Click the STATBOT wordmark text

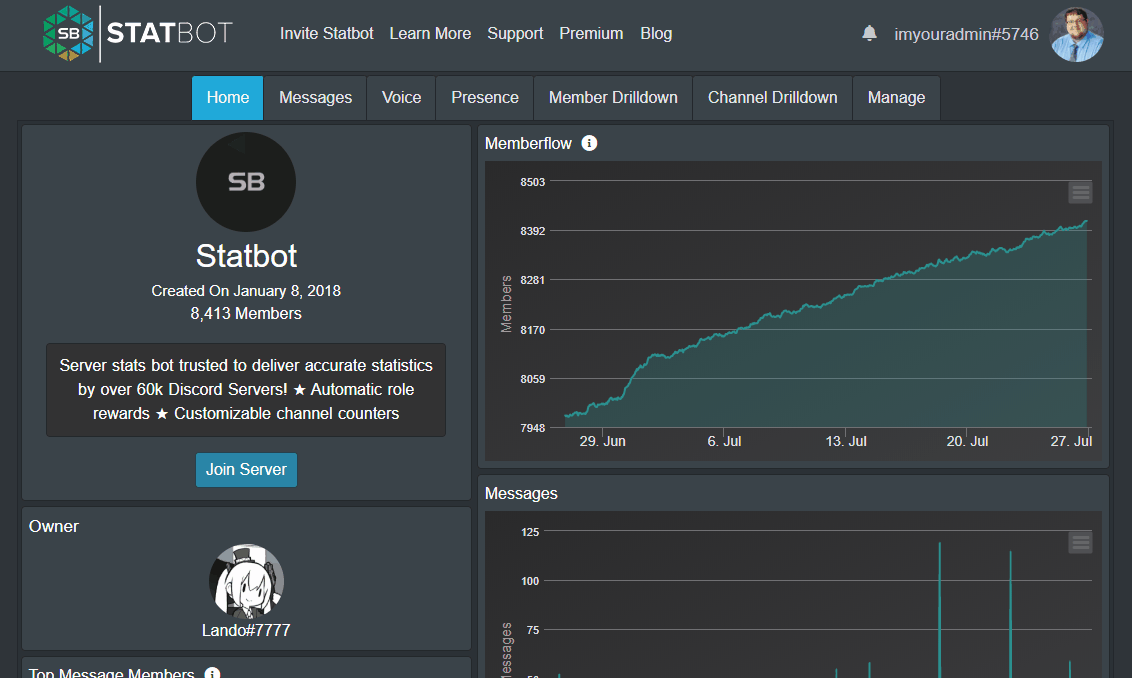170,33
